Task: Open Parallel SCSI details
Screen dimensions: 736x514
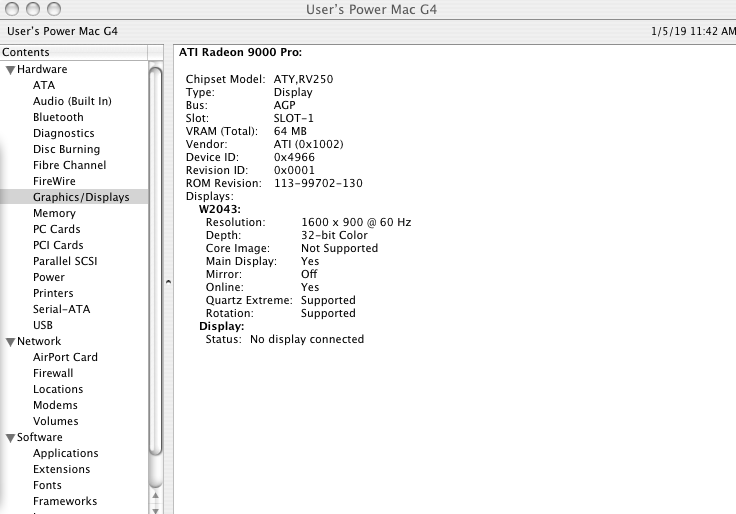Action: (65, 261)
